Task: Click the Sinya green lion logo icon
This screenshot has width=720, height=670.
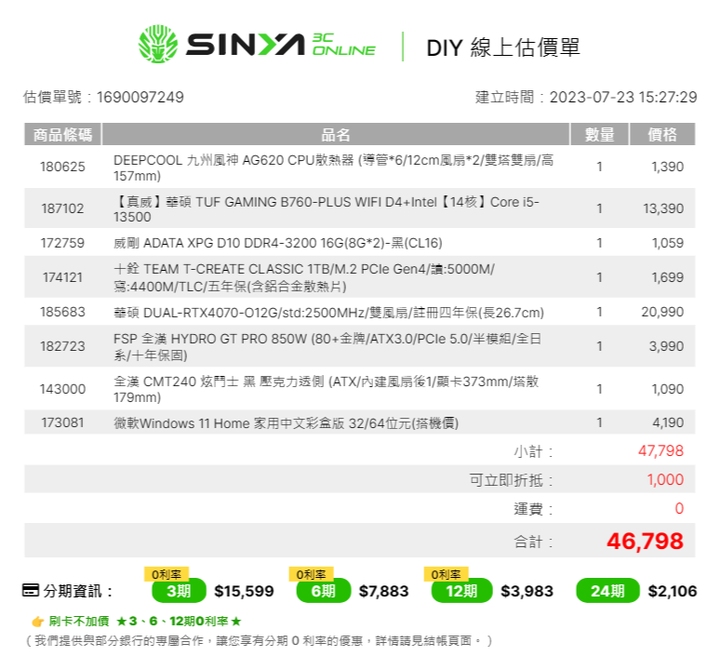Action: pos(158,44)
